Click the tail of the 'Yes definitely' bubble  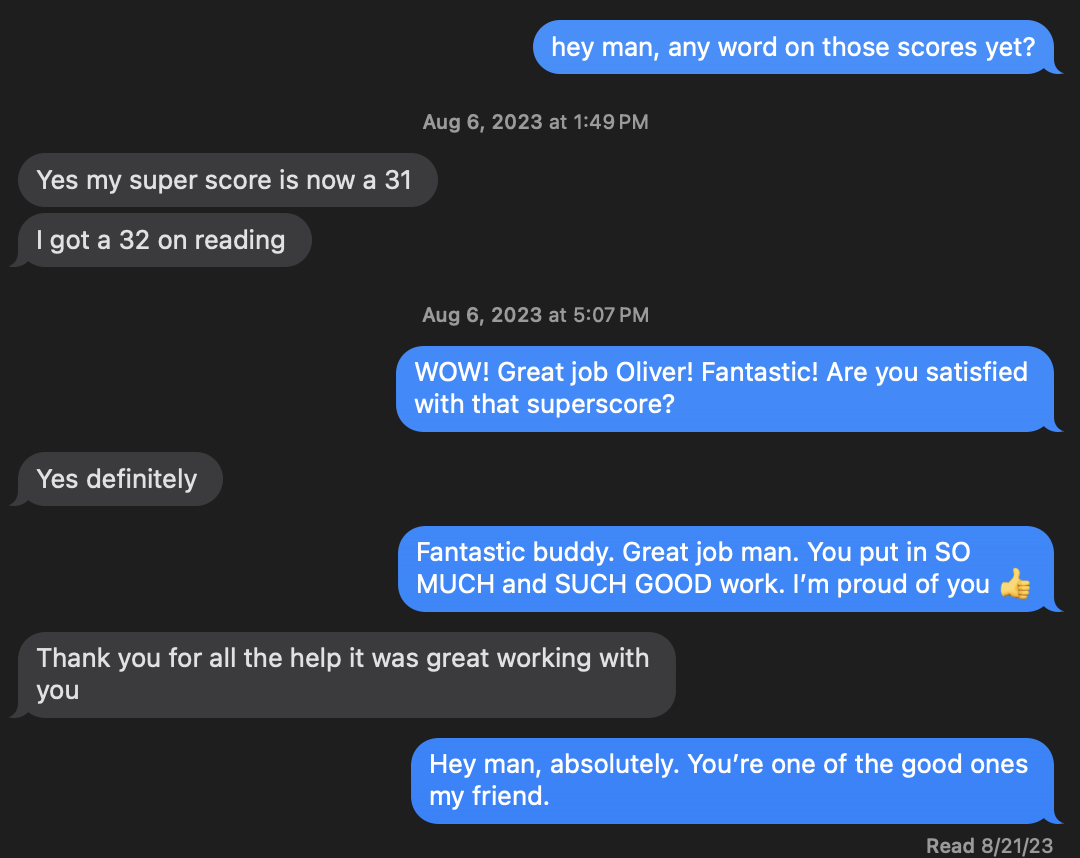coord(16,495)
